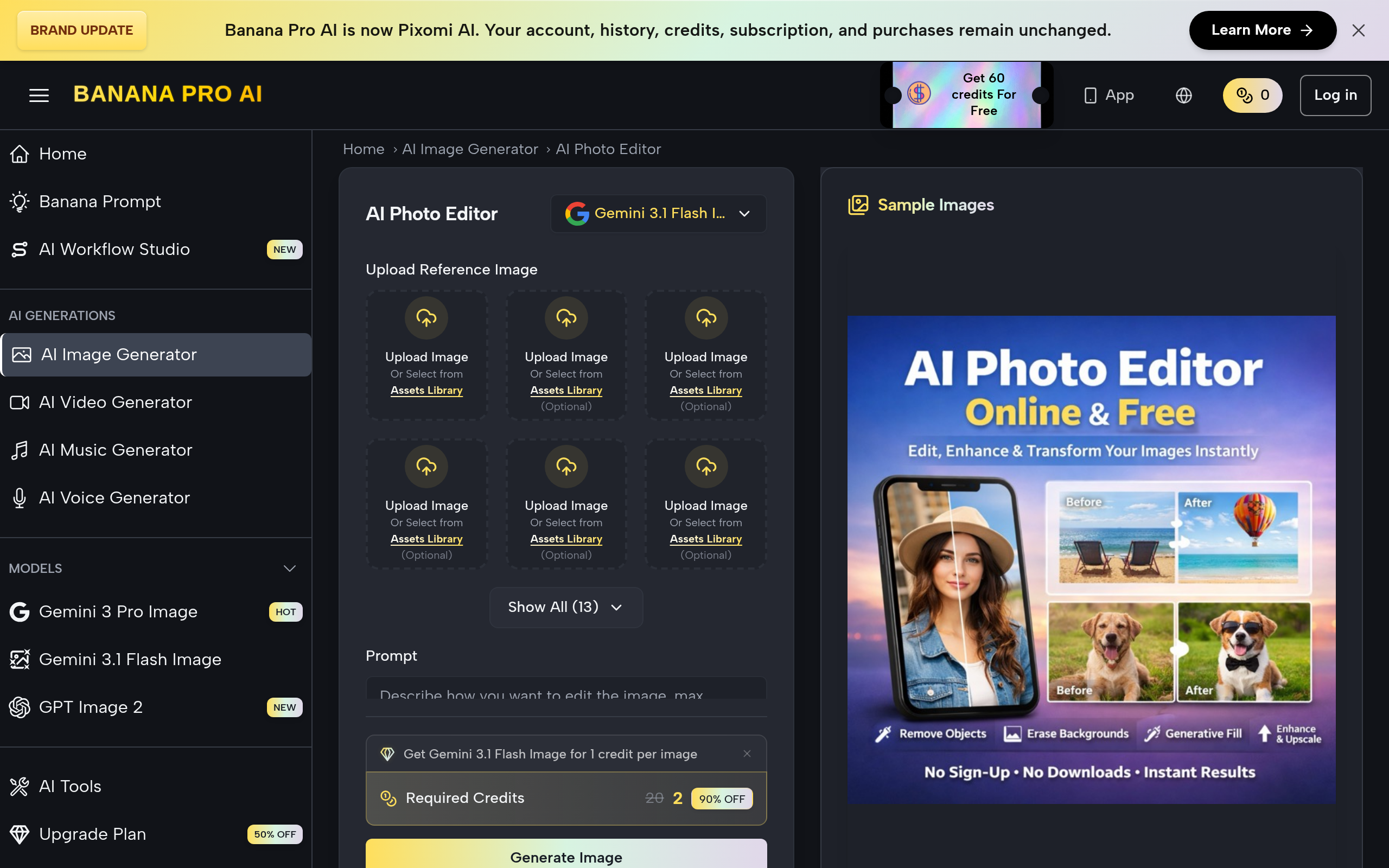Open the hamburger menu icon
The height and width of the screenshot is (868, 1389).
[x=39, y=95]
